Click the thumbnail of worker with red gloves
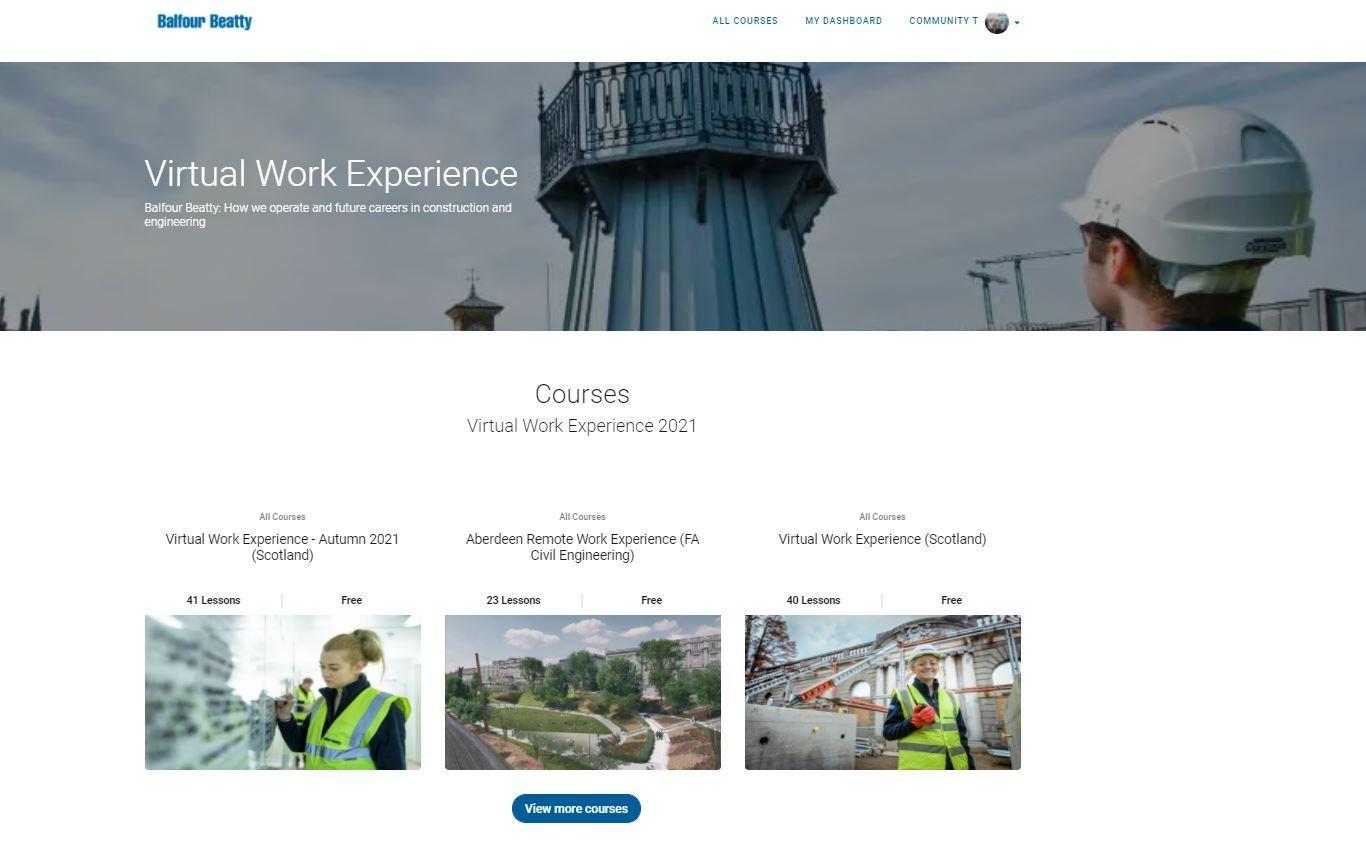This screenshot has width=1366, height=851. pyautogui.click(x=883, y=692)
